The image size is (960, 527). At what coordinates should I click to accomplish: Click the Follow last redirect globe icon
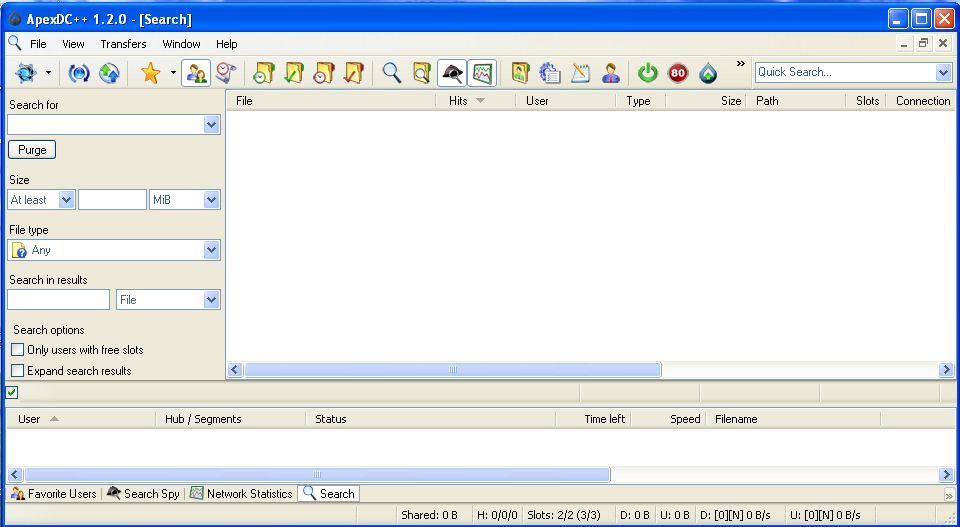[x=109, y=73]
